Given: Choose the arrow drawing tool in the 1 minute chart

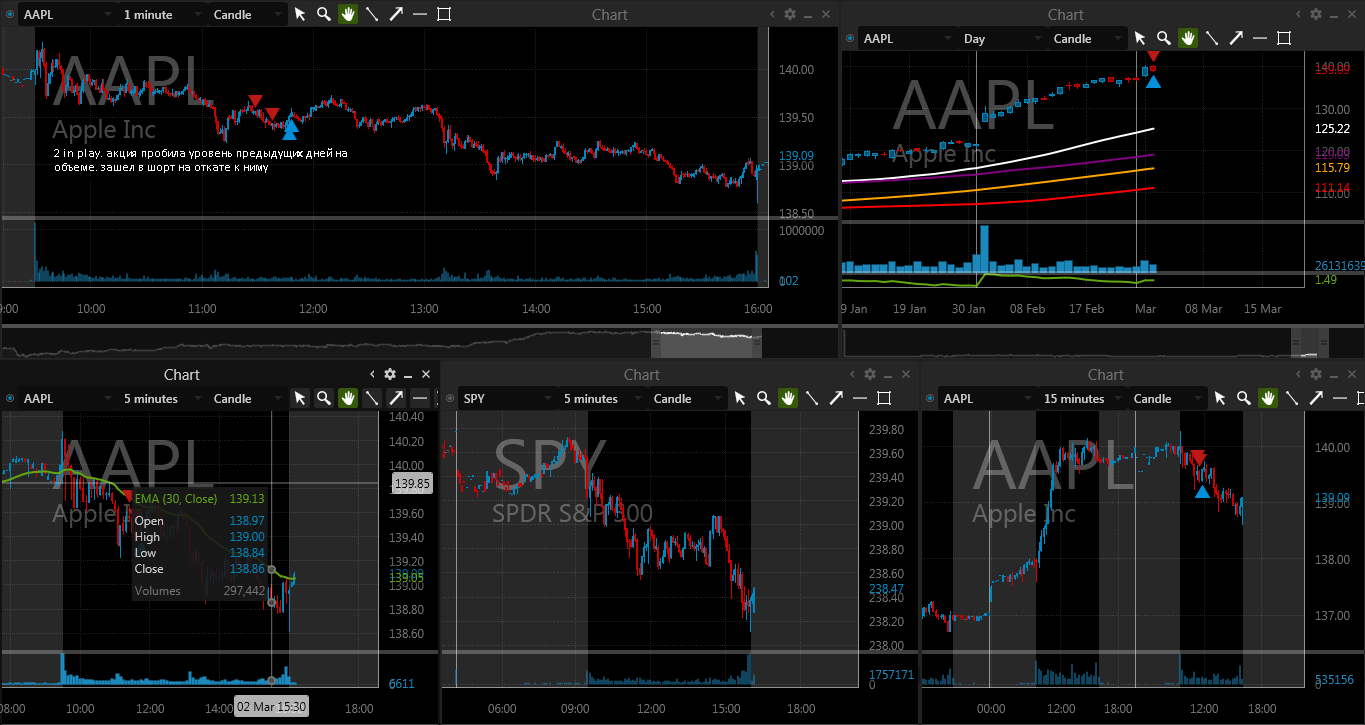Looking at the screenshot, I should click(396, 14).
